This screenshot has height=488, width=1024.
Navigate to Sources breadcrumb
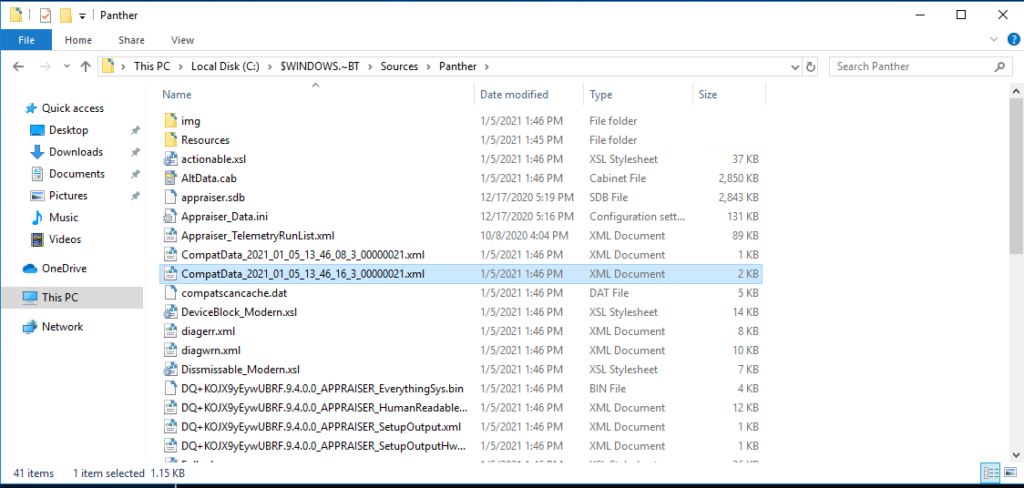pos(399,67)
